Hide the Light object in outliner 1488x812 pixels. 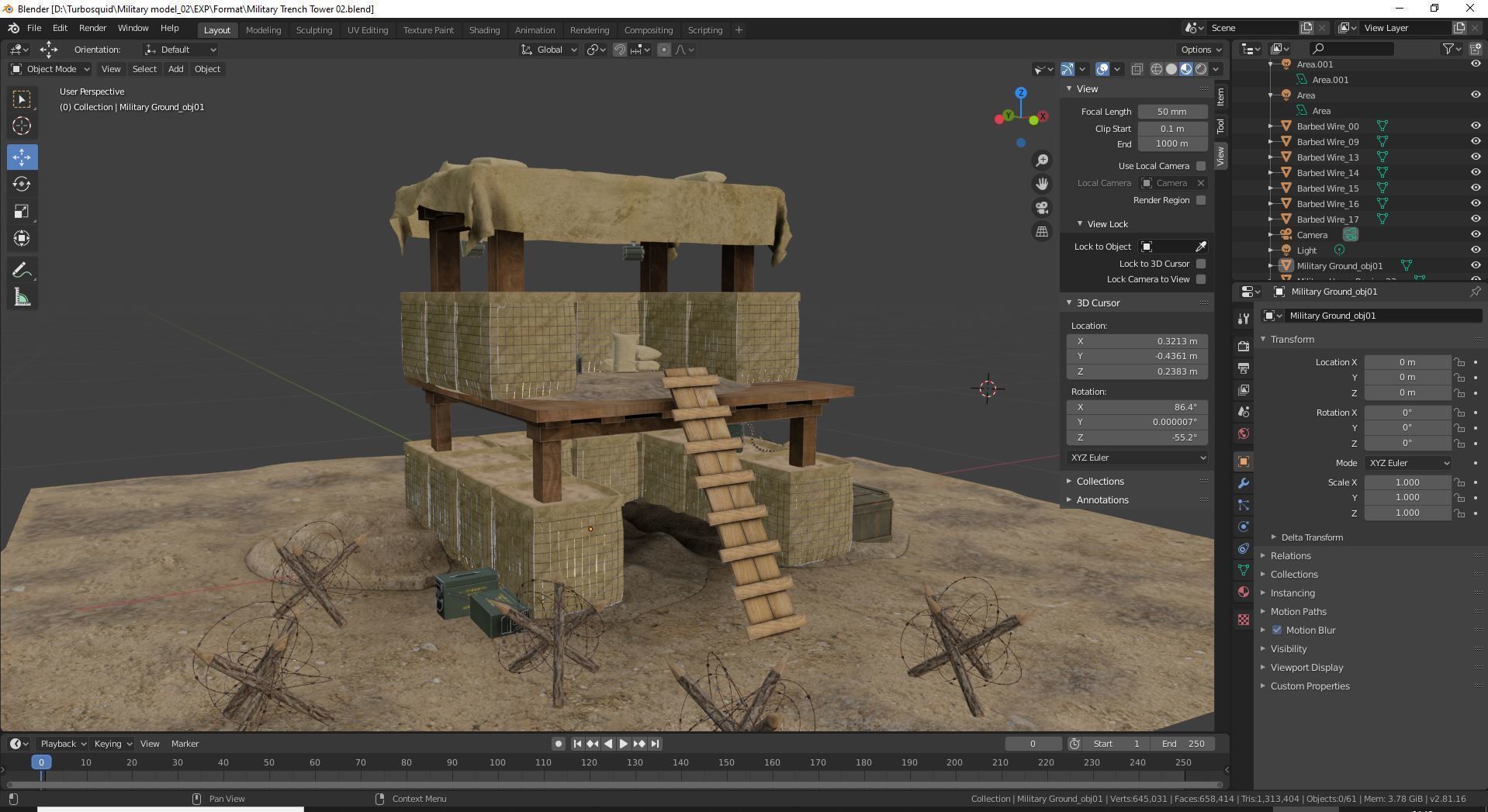[1475, 250]
